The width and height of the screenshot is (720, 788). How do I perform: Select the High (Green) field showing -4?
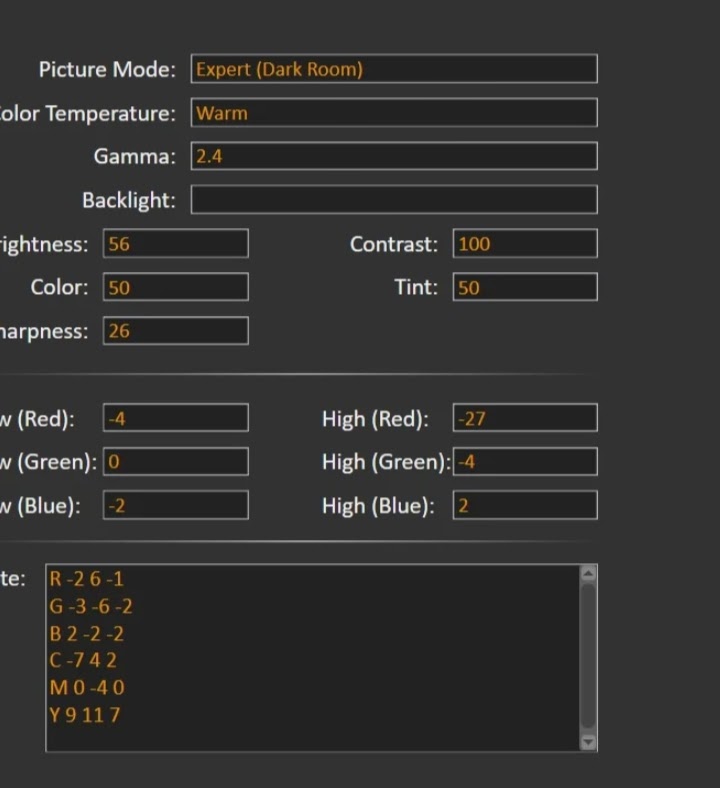tap(525, 462)
